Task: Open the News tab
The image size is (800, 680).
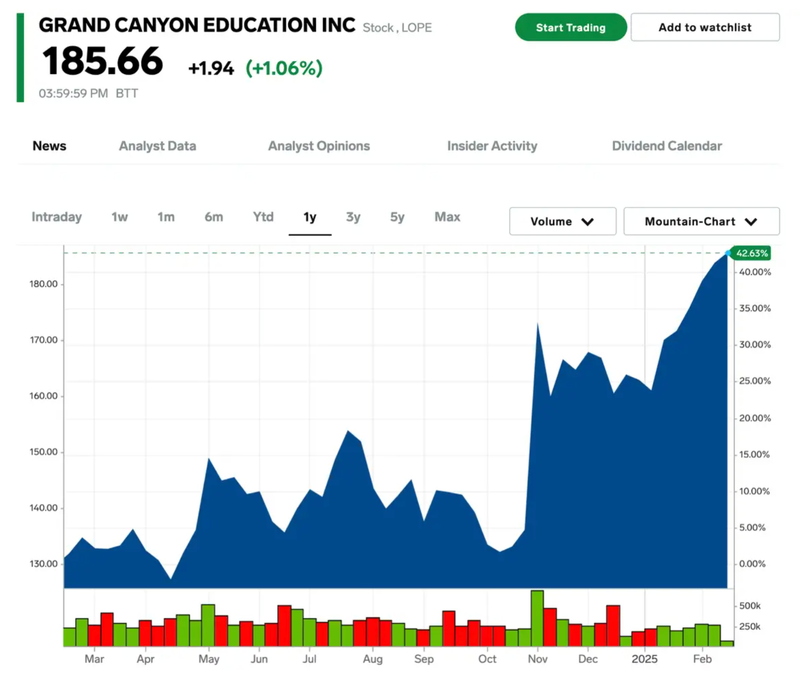Action: point(49,146)
